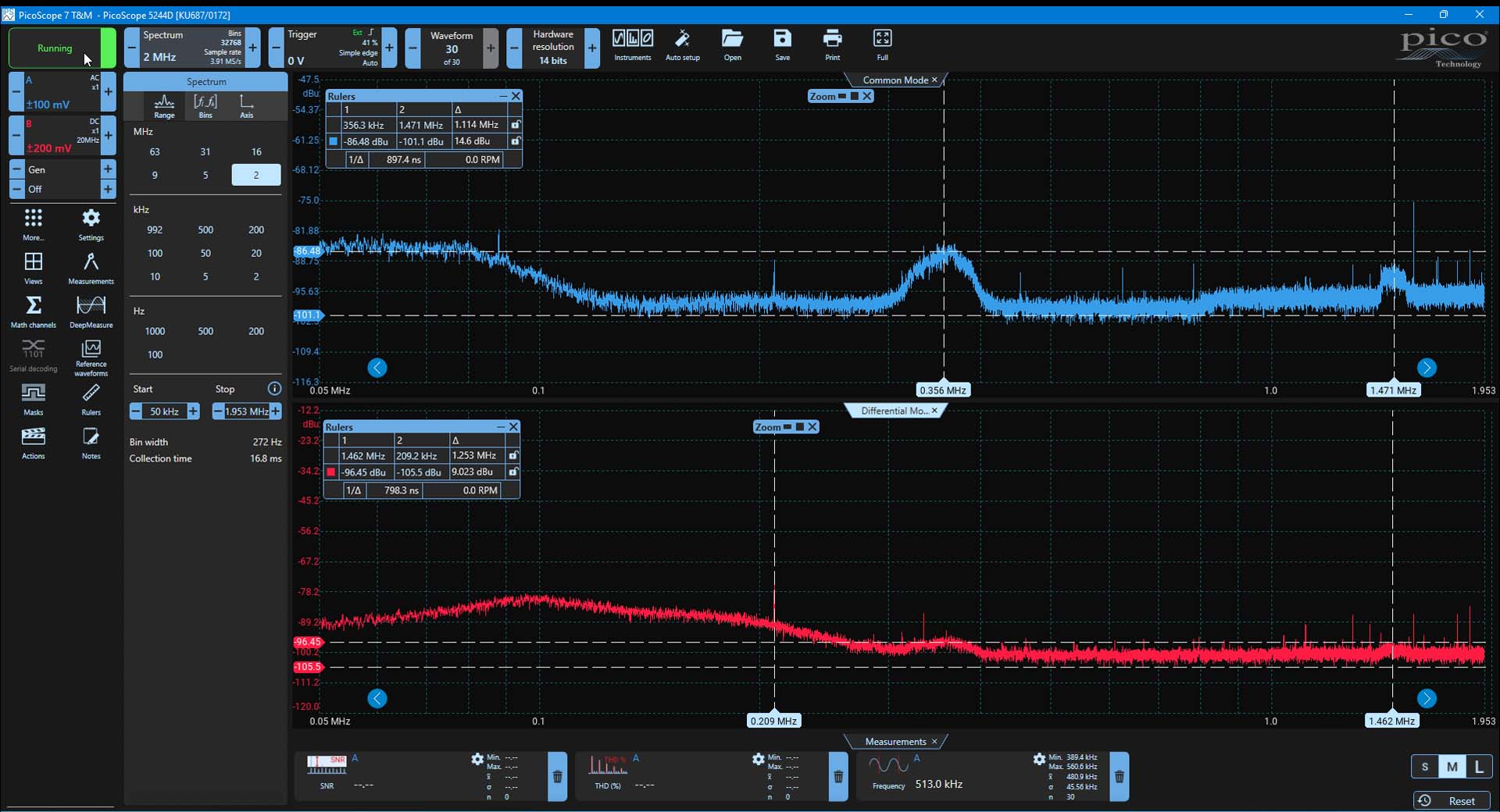Screen dimensions: 1500x812
Task: Select the Differential Mo.. view tab
Action: click(895, 411)
